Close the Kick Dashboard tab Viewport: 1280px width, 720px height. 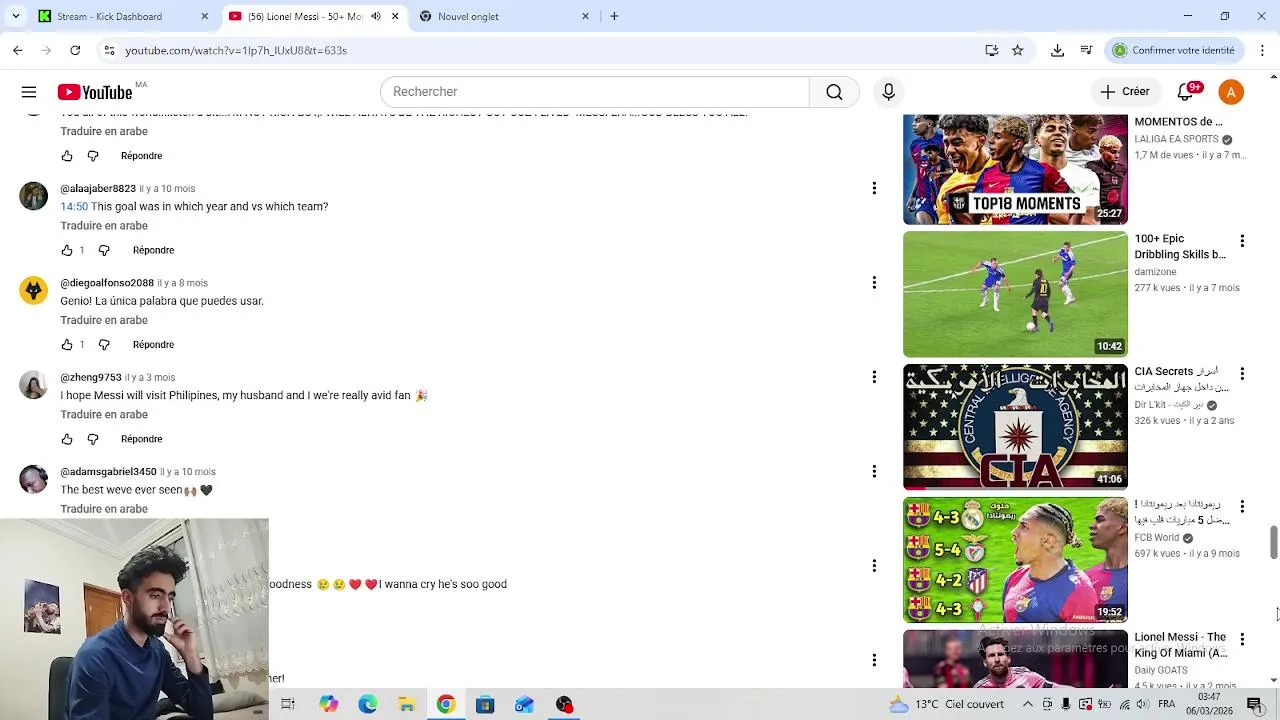click(x=205, y=16)
